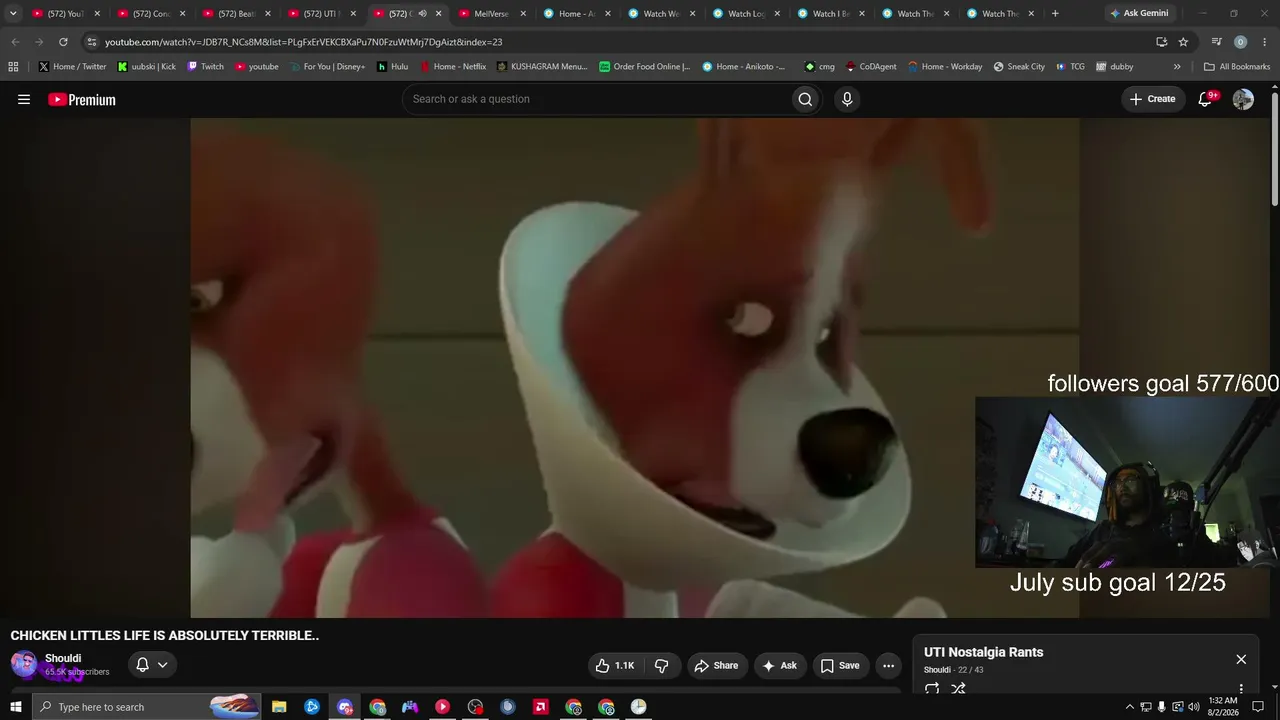Viewport: 1280px width, 720px height.
Task: Open the Home - Workday bookmark
Action: tap(945, 67)
